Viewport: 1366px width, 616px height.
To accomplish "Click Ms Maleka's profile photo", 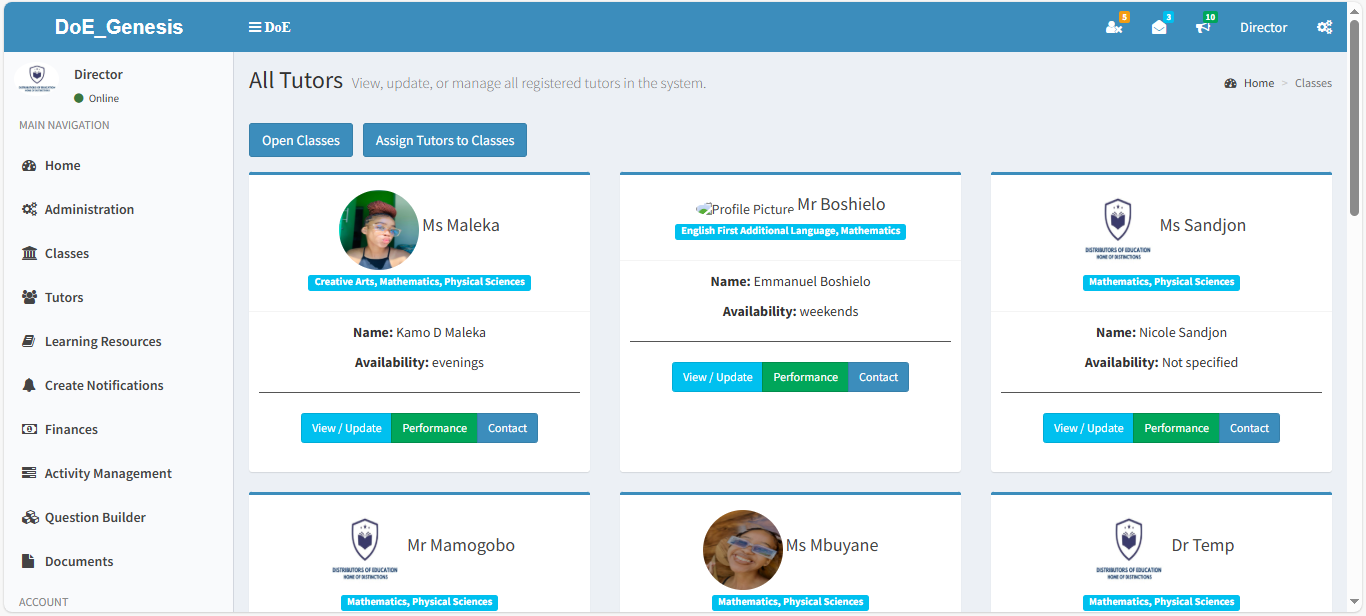I will (379, 230).
